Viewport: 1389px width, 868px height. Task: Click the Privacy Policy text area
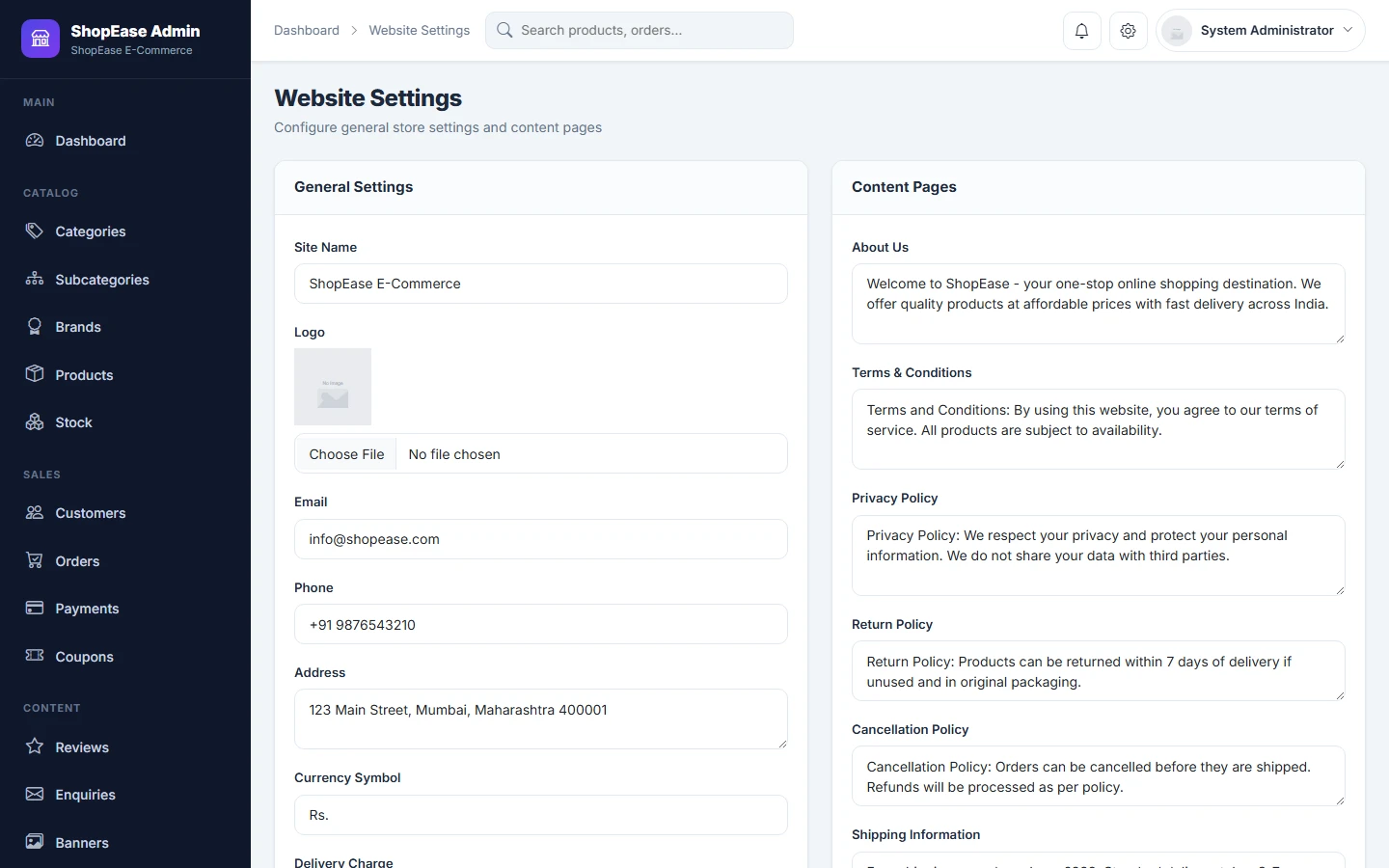[1099, 556]
